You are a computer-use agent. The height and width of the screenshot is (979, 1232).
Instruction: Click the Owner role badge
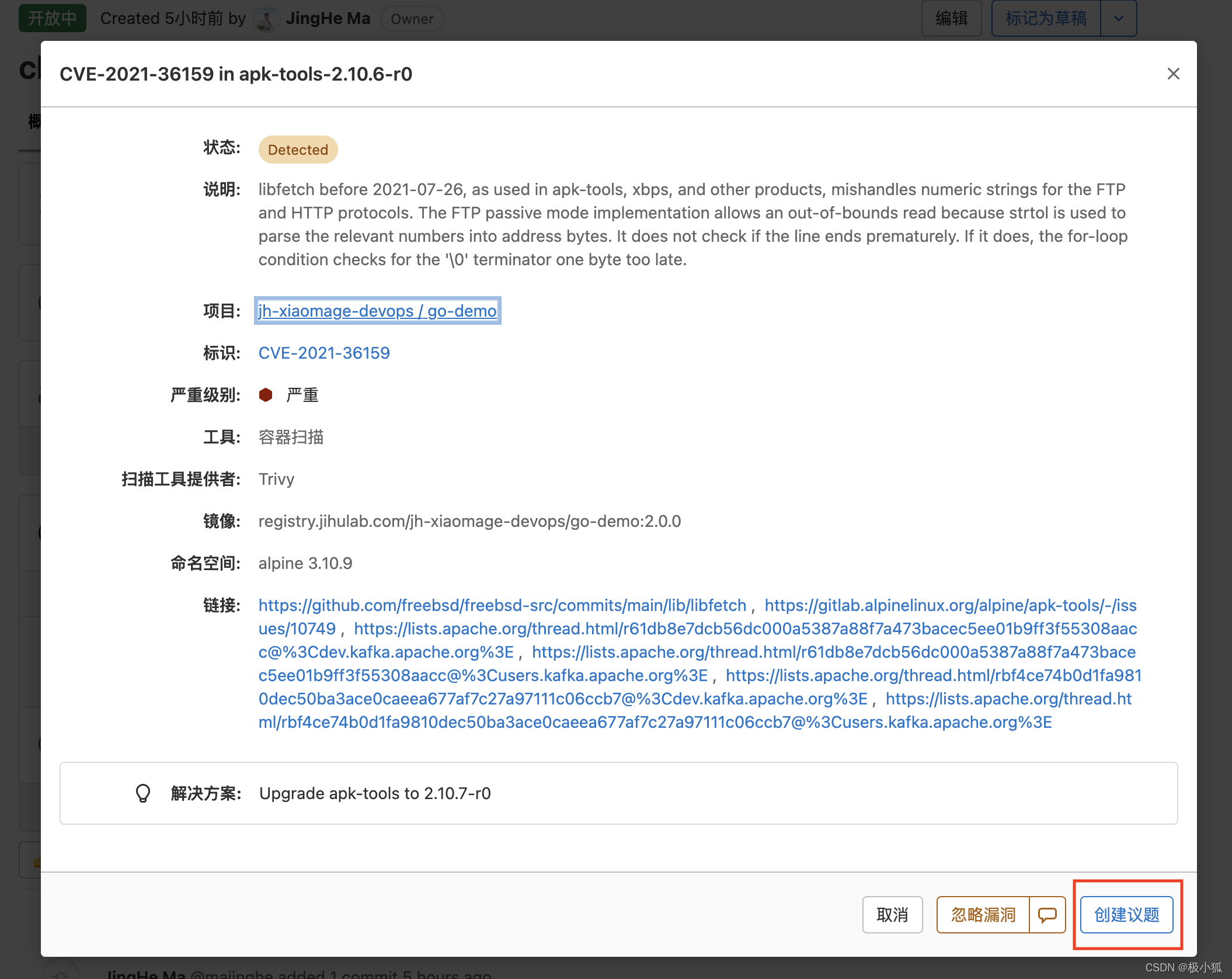click(412, 19)
